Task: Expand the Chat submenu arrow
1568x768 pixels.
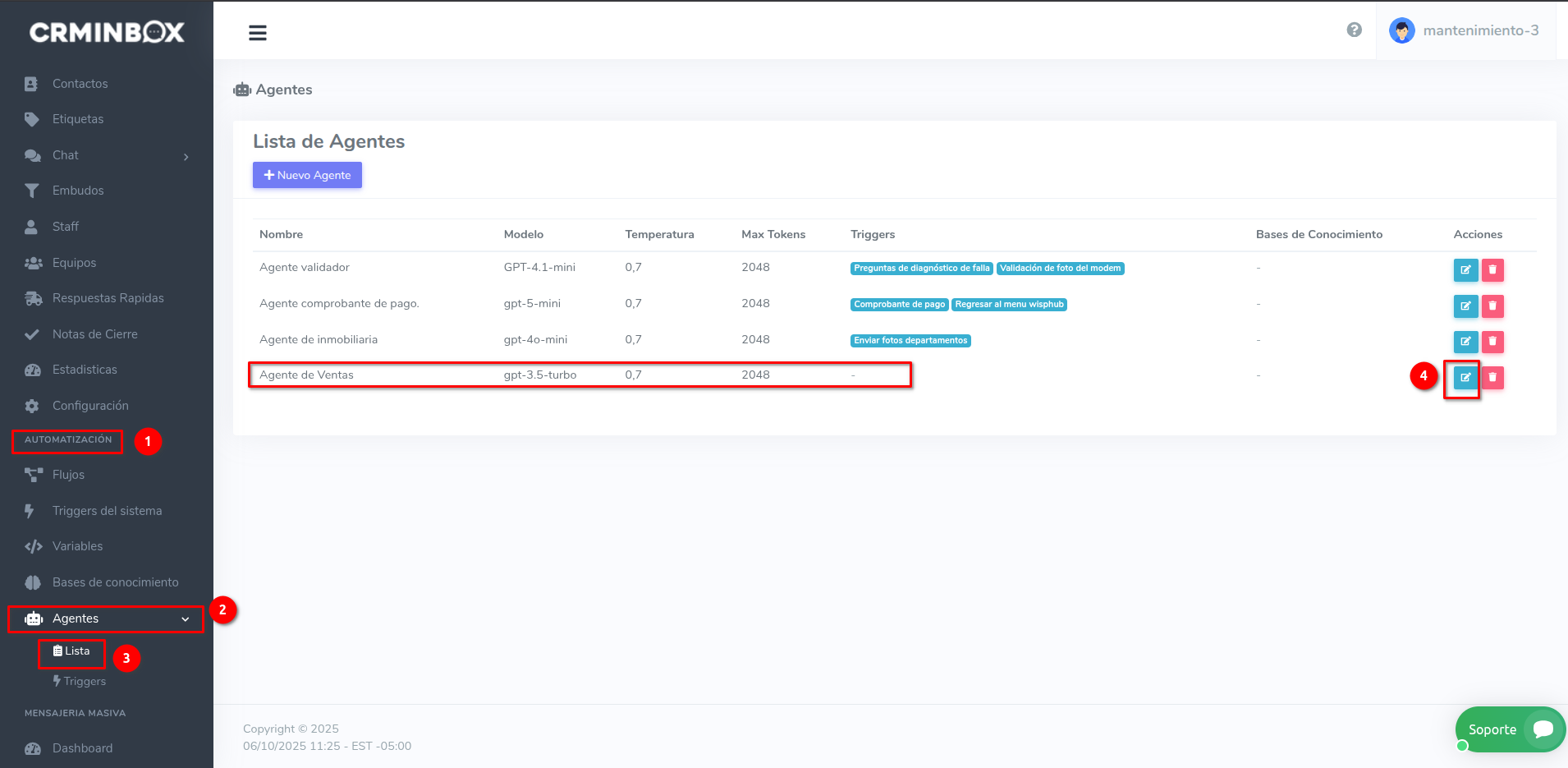Action: tap(186, 156)
